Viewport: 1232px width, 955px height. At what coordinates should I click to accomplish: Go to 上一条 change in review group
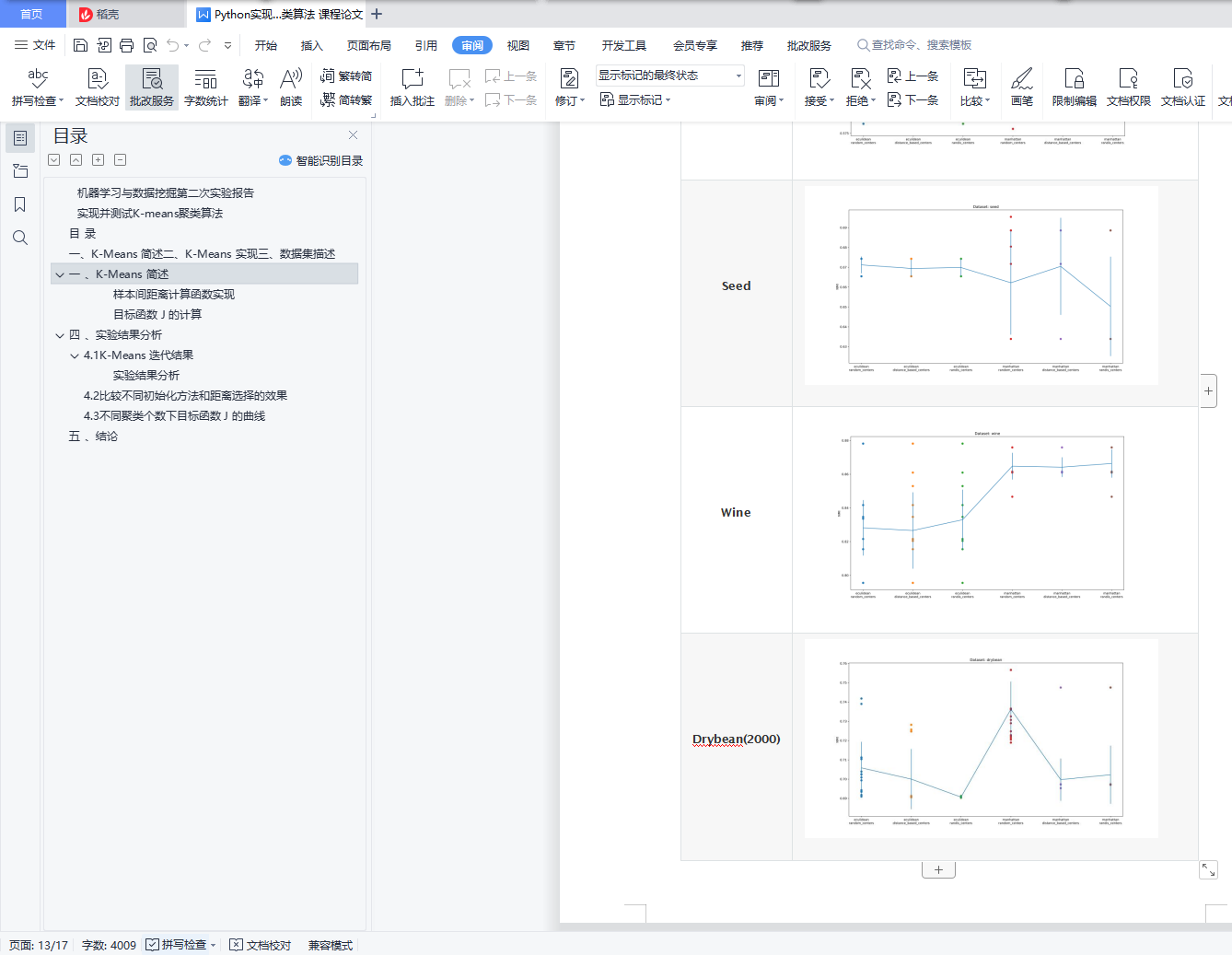click(x=912, y=76)
